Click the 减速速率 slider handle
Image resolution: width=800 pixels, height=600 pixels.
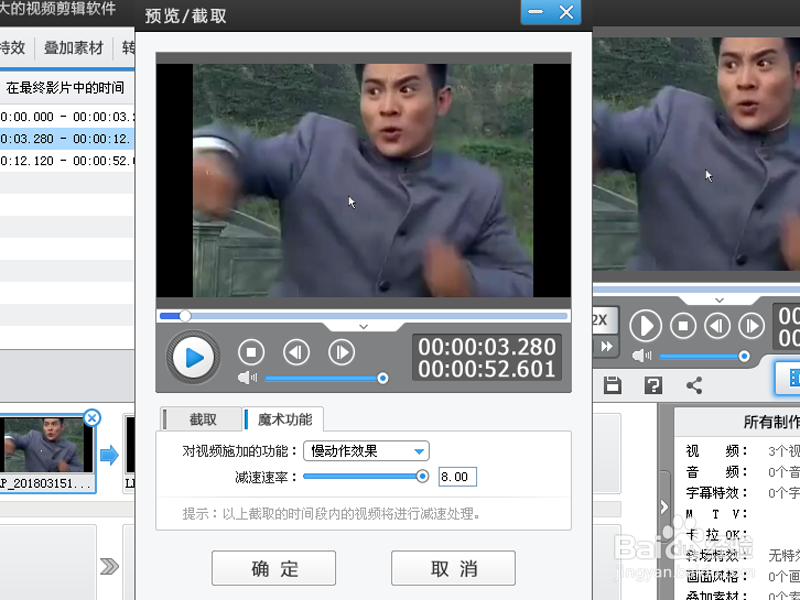tap(422, 477)
